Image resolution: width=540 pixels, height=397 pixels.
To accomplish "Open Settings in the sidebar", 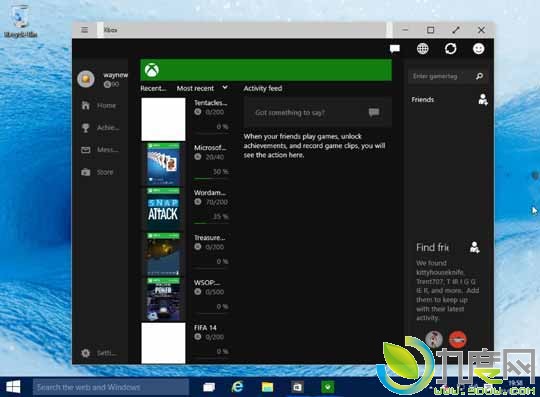I will pos(99,353).
